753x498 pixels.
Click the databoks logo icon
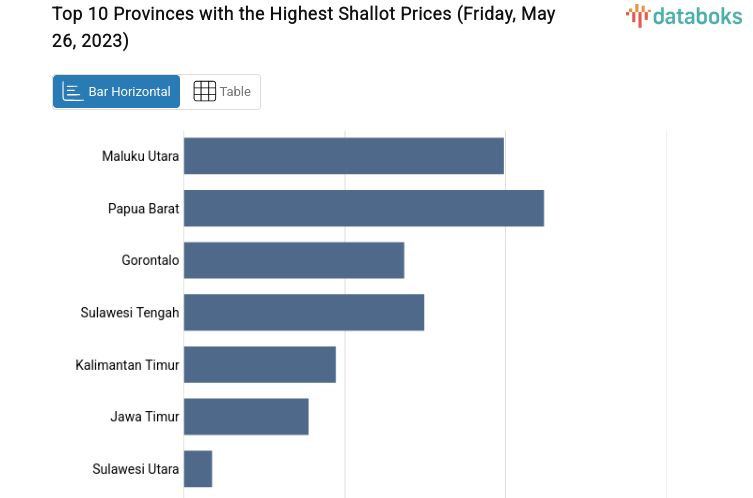pos(637,15)
